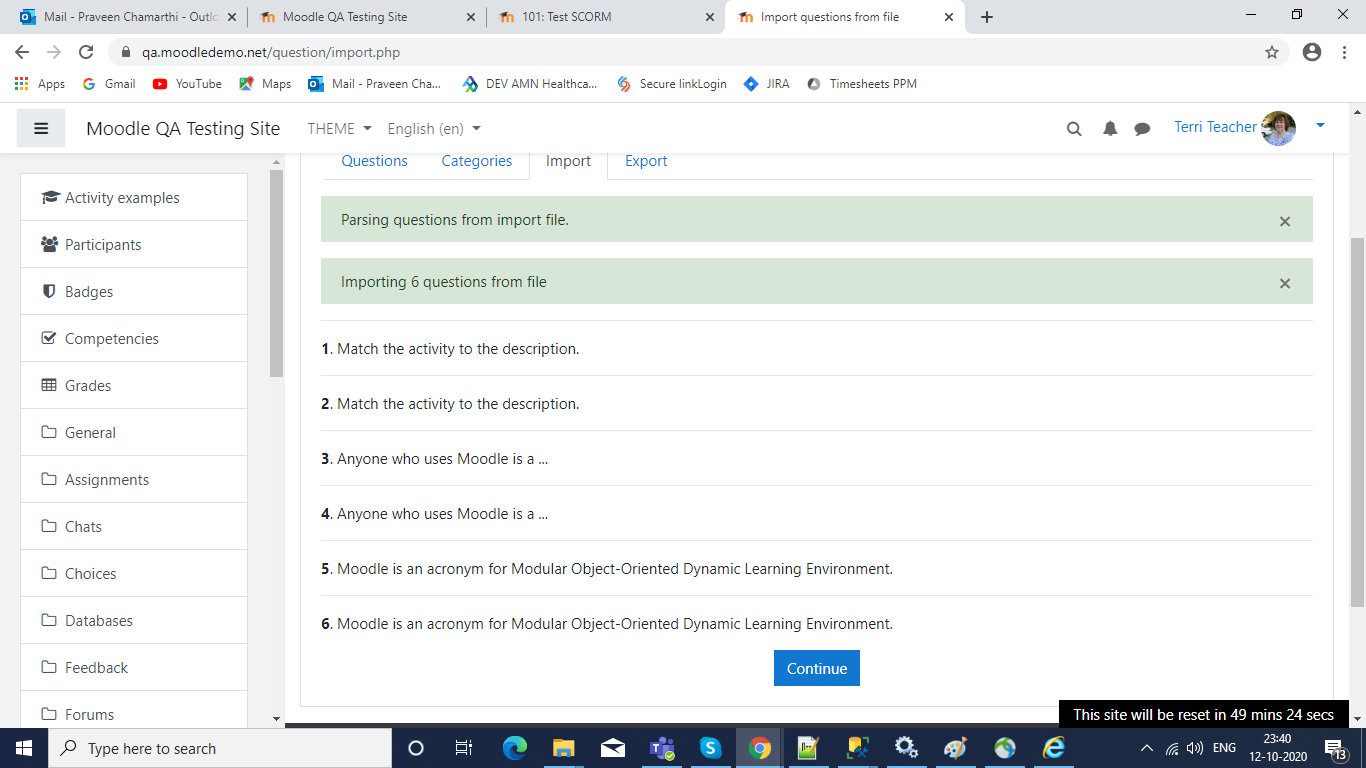Open the Moodle QA Testing Site home link
The image size is (1366, 768).
tap(183, 128)
